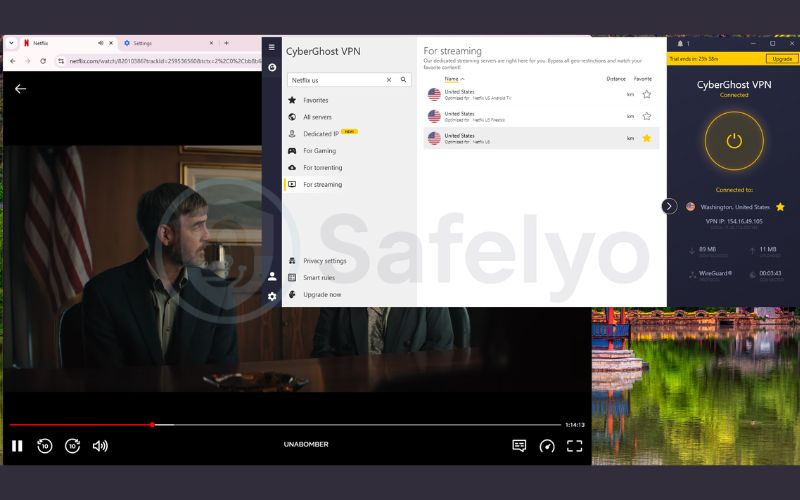Open Netflix subtitles and audio menu
This screenshot has width=800, height=500.
coord(519,446)
